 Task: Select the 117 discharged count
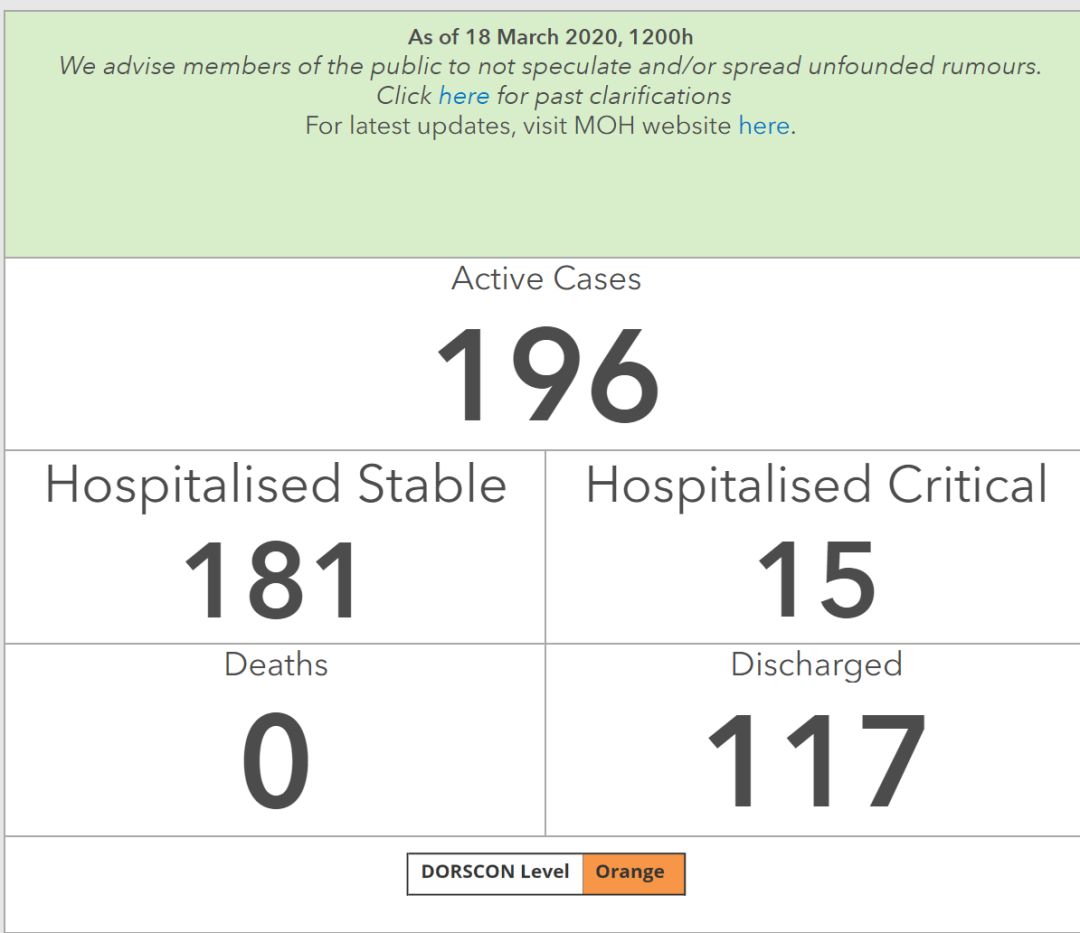(x=816, y=762)
